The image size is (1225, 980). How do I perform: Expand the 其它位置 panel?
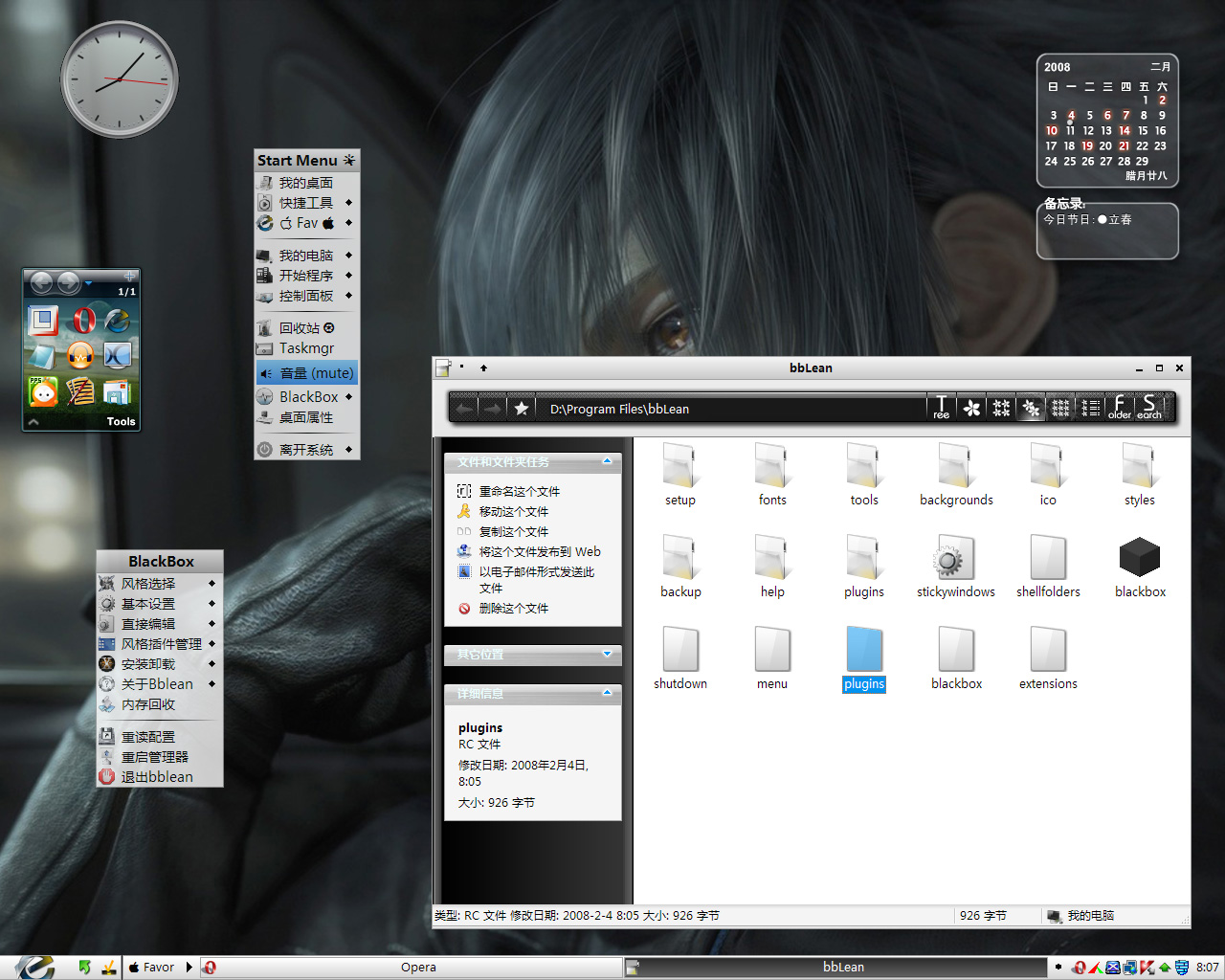pyautogui.click(x=607, y=655)
